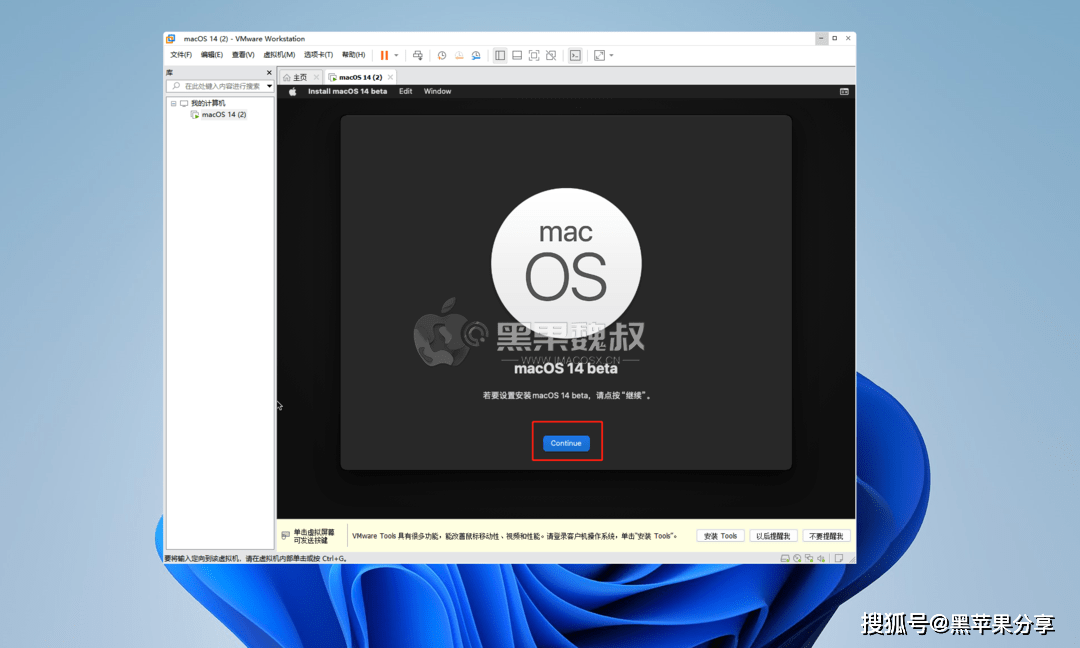Open the power options arrow beside pause

[x=396, y=55]
